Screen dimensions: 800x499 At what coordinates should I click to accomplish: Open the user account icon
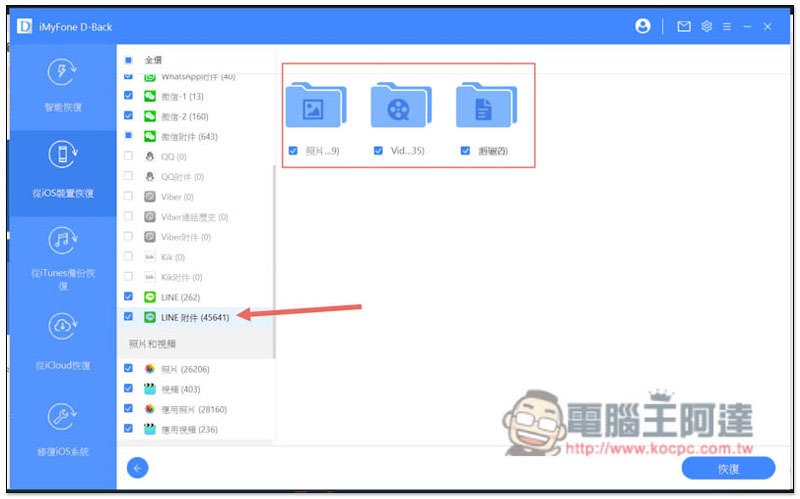(642, 26)
